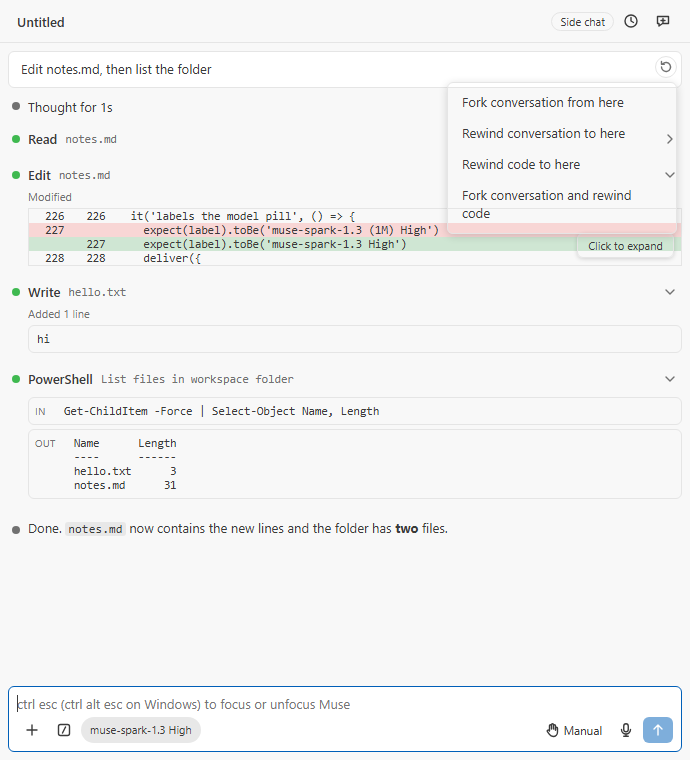Collapse the Write hello.txt step

coord(670,292)
